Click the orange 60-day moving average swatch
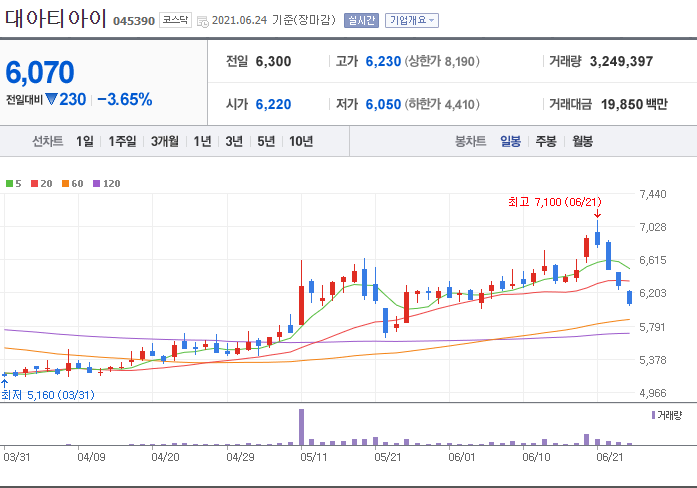The height and width of the screenshot is (488, 697). tap(65, 184)
